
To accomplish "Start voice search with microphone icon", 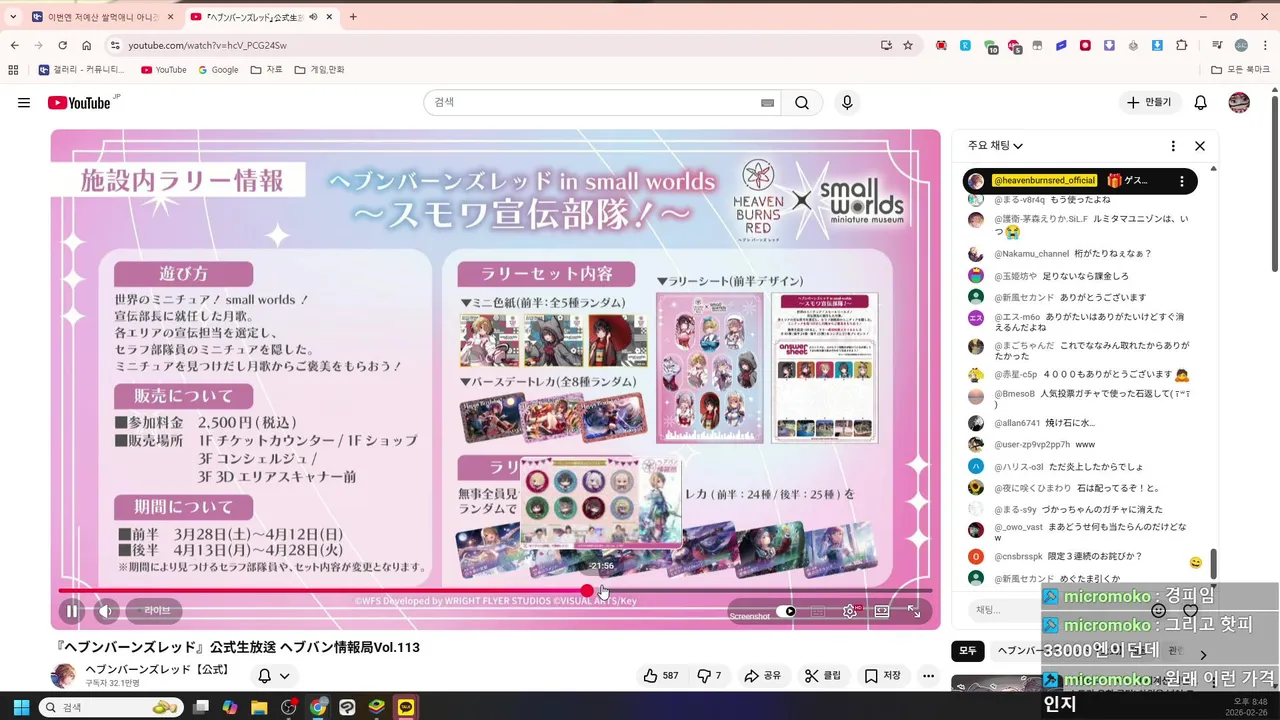I will tap(848, 102).
